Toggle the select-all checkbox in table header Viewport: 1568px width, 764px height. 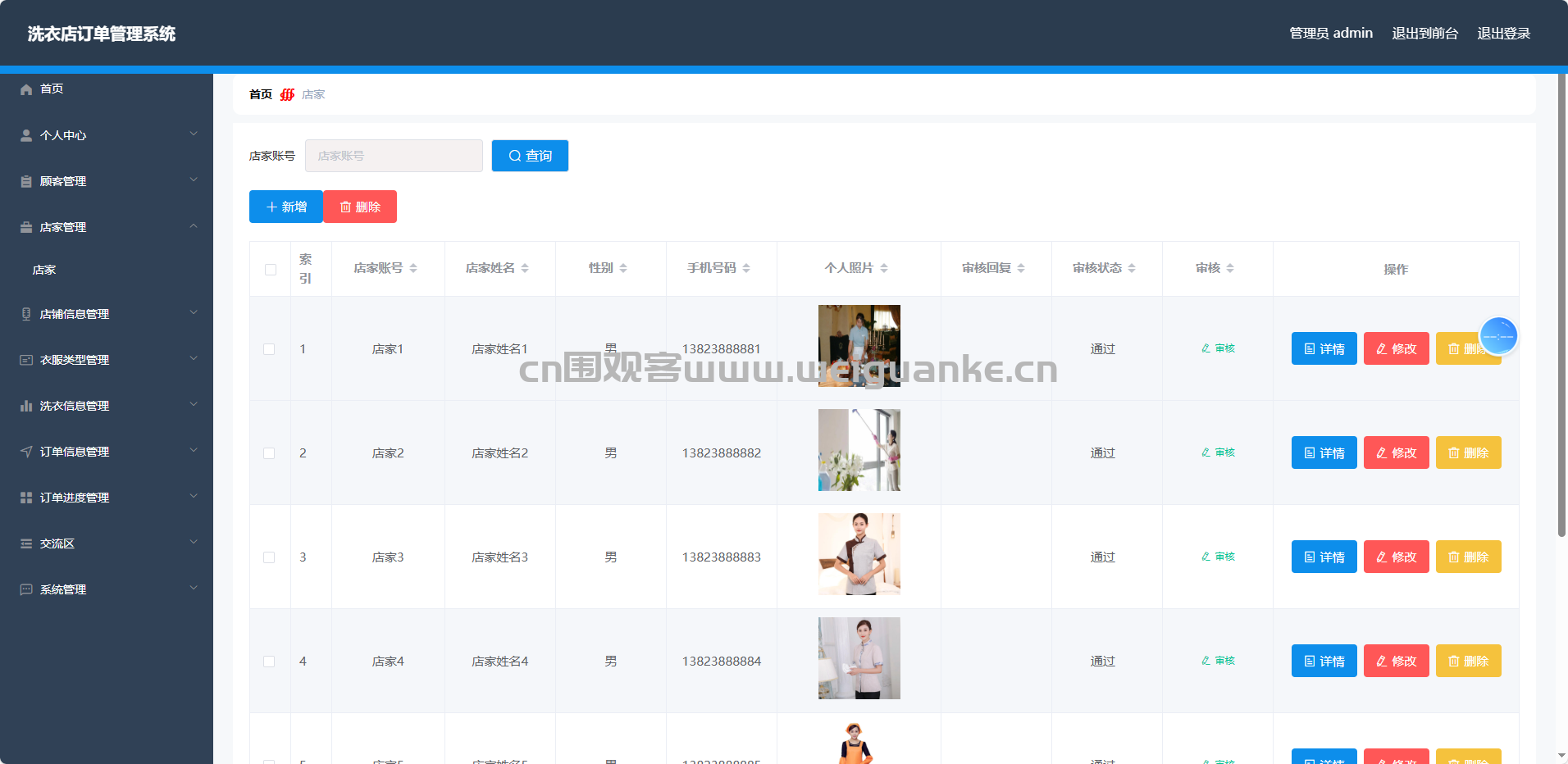(271, 270)
